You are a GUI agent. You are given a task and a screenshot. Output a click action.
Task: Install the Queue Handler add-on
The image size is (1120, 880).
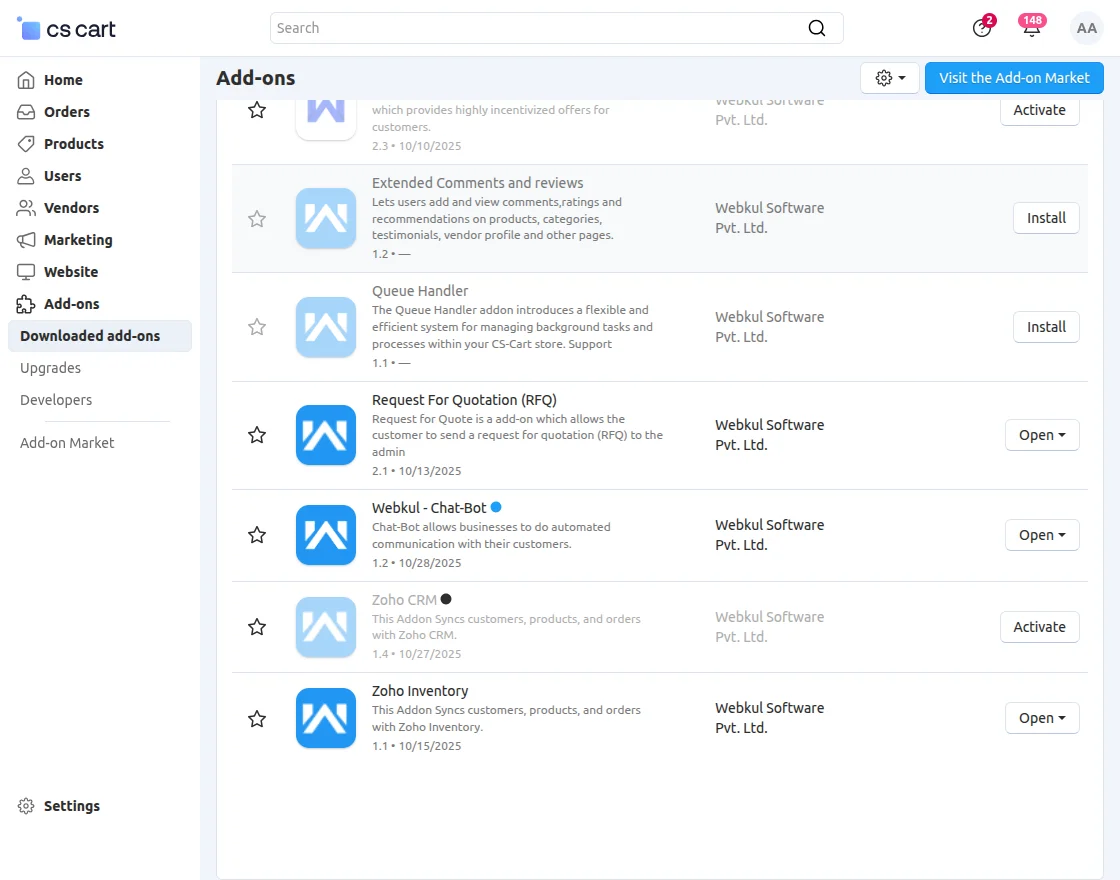coord(1046,326)
